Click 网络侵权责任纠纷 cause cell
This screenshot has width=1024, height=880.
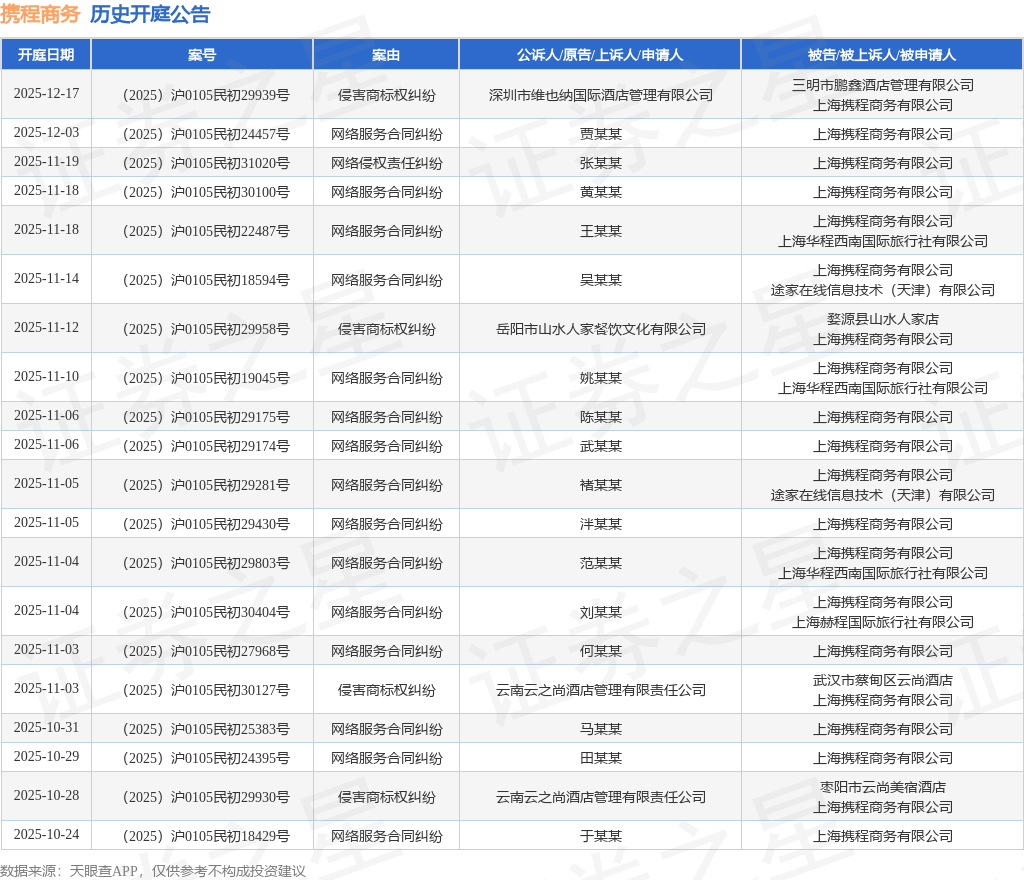(x=387, y=163)
